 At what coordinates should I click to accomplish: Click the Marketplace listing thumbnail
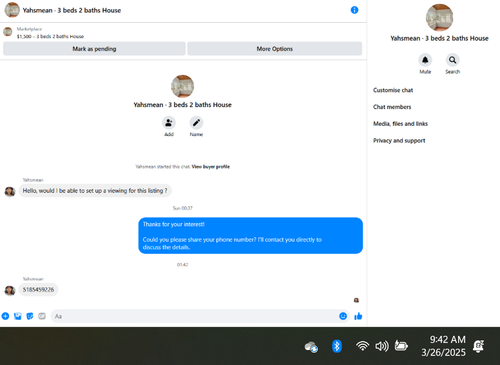(8, 32)
